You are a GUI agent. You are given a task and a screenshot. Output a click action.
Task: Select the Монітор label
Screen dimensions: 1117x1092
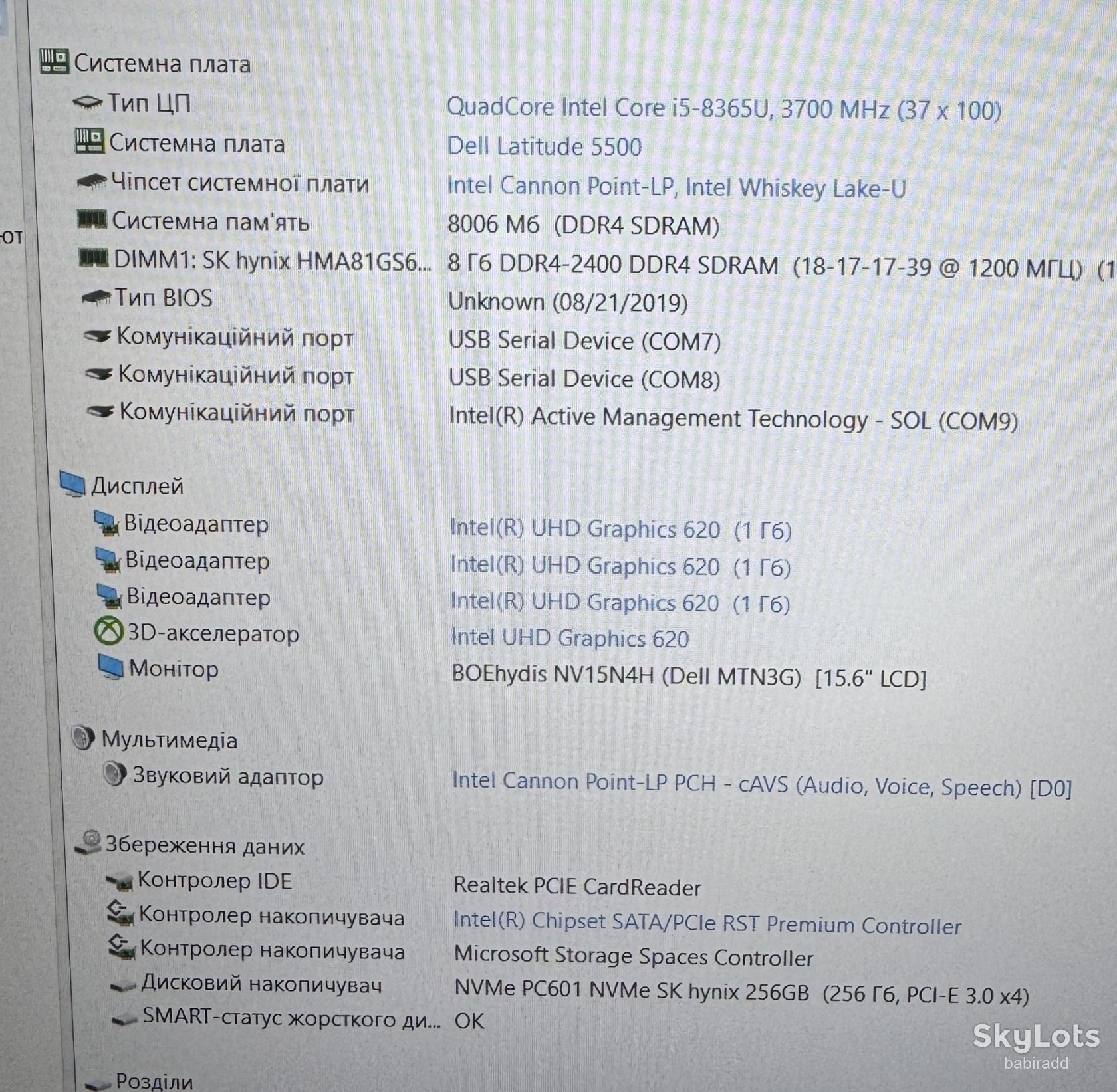[x=174, y=669]
